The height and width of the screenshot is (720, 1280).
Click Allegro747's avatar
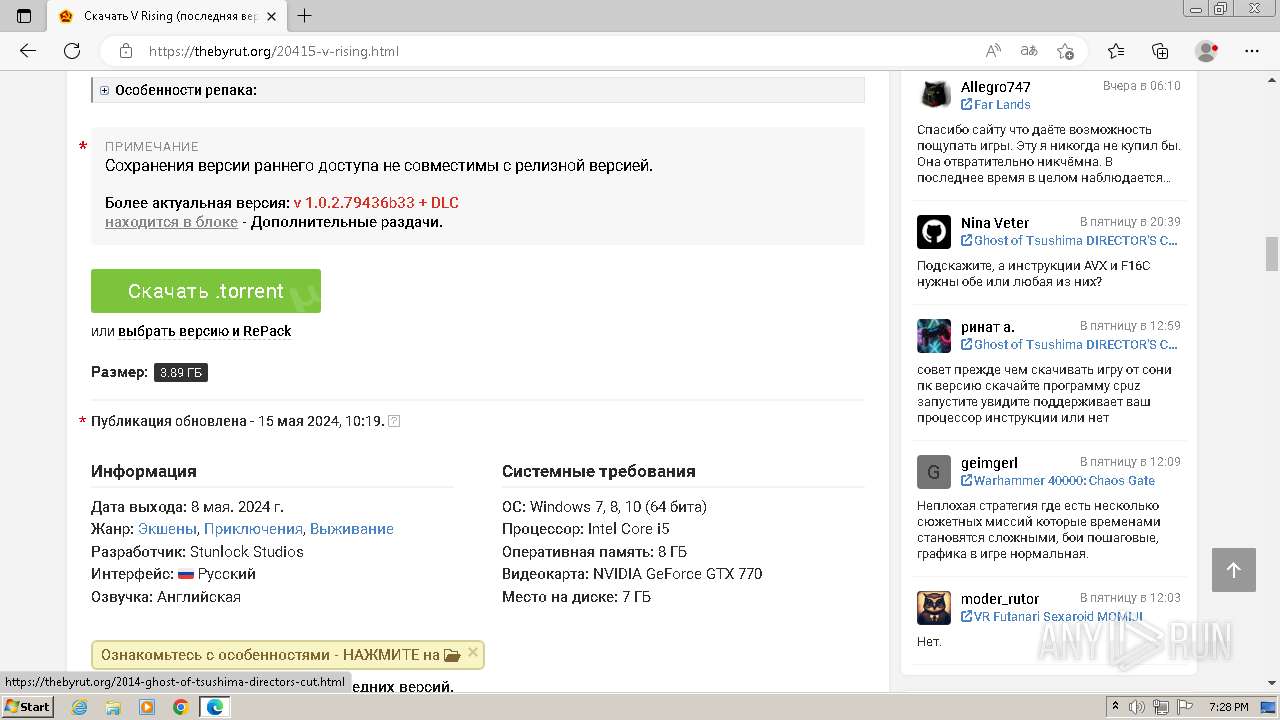pos(934,95)
